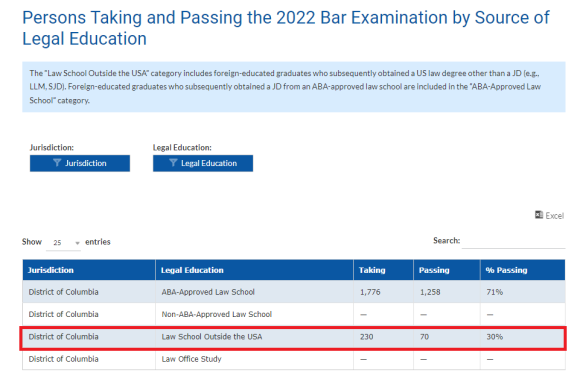Image resolution: width=580 pixels, height=381 pixels.
Task: Open the Jurisdiction filter button
Action: pyautogui.click(x=80, y=163)
